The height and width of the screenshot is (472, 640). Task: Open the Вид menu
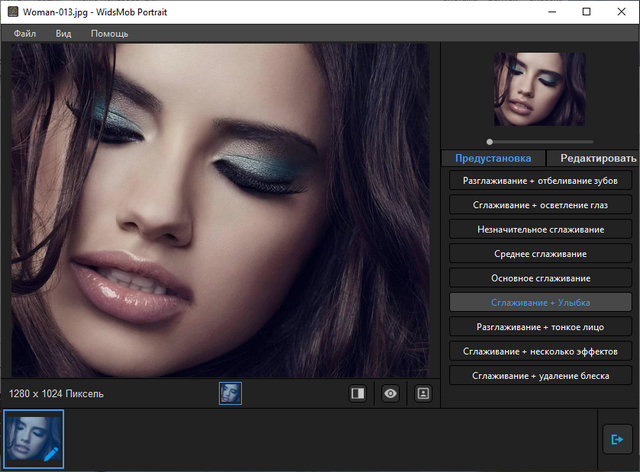point(64,33)
